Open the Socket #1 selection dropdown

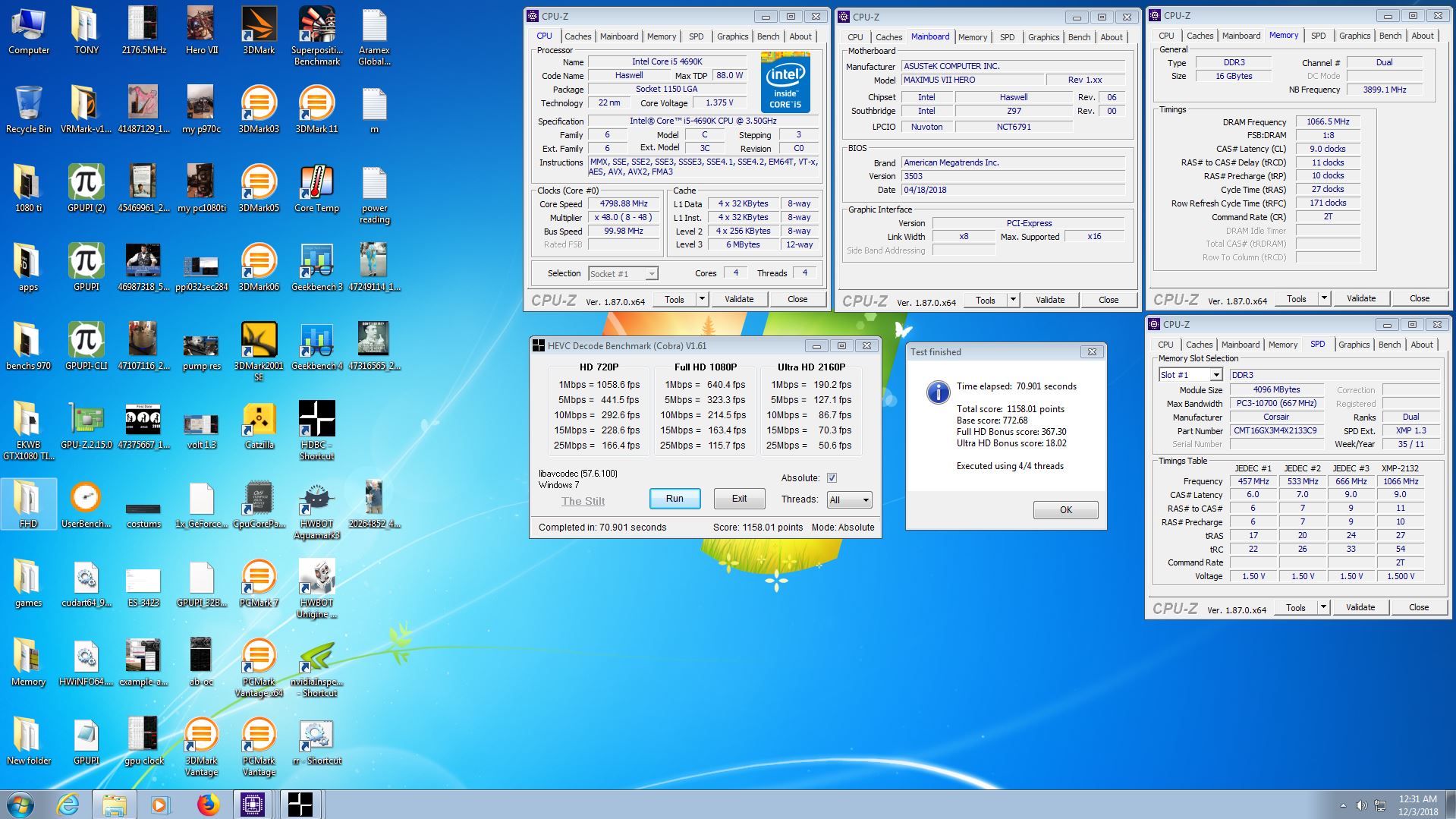(623, 274)
